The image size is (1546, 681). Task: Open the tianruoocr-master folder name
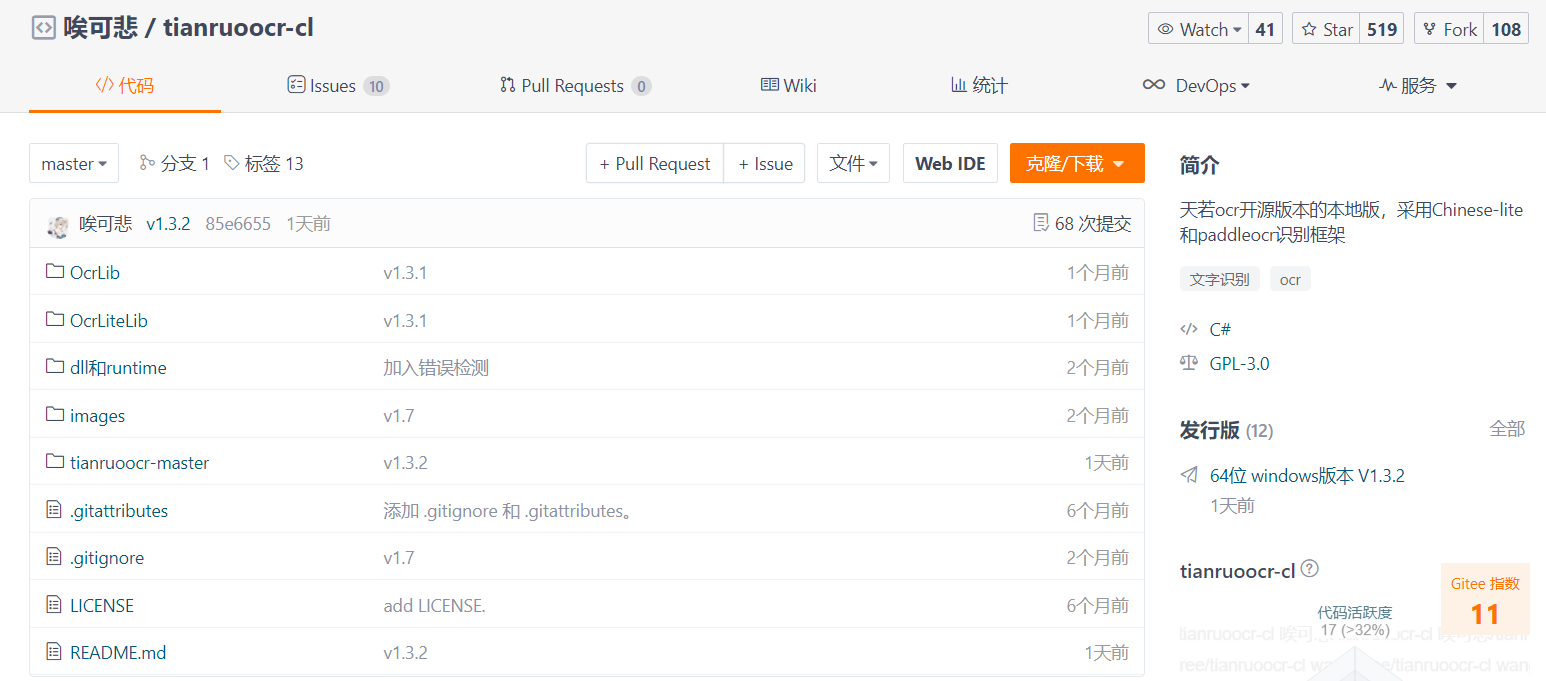140,463
